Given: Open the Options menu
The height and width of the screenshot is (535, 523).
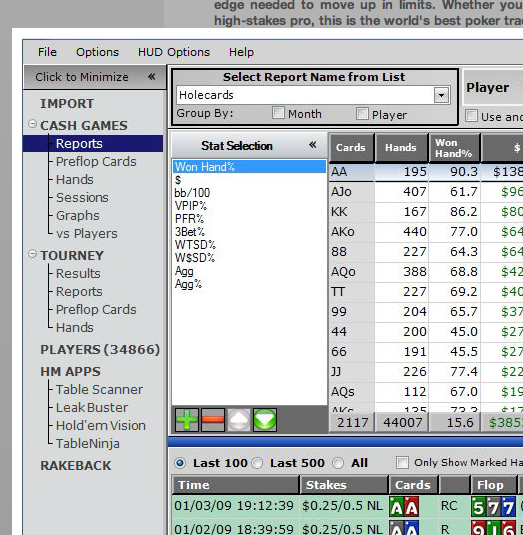Looking at the screenshot, I should [97, 52].
